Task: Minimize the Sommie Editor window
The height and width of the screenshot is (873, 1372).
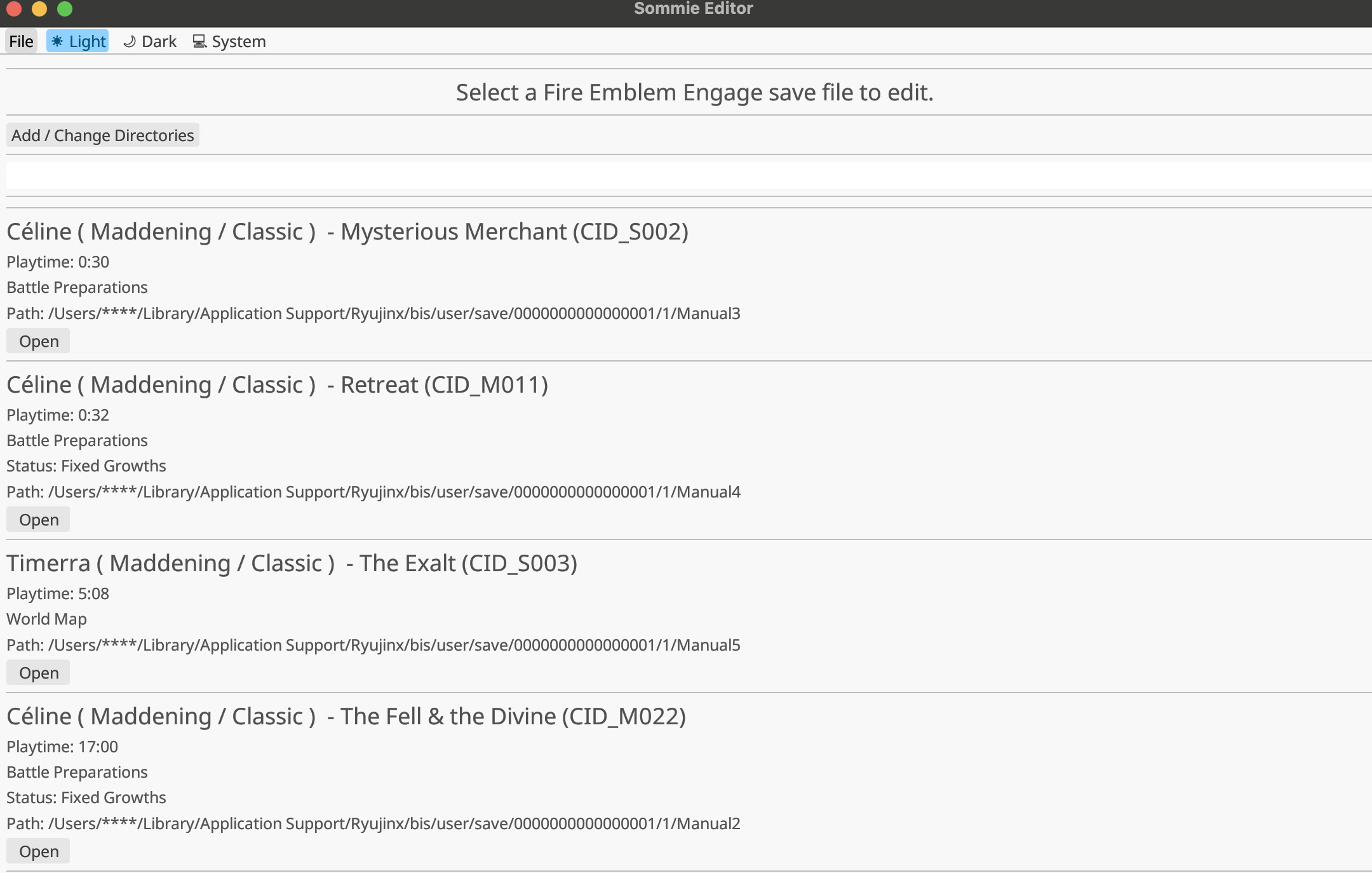Action: [x=40, y=9]
